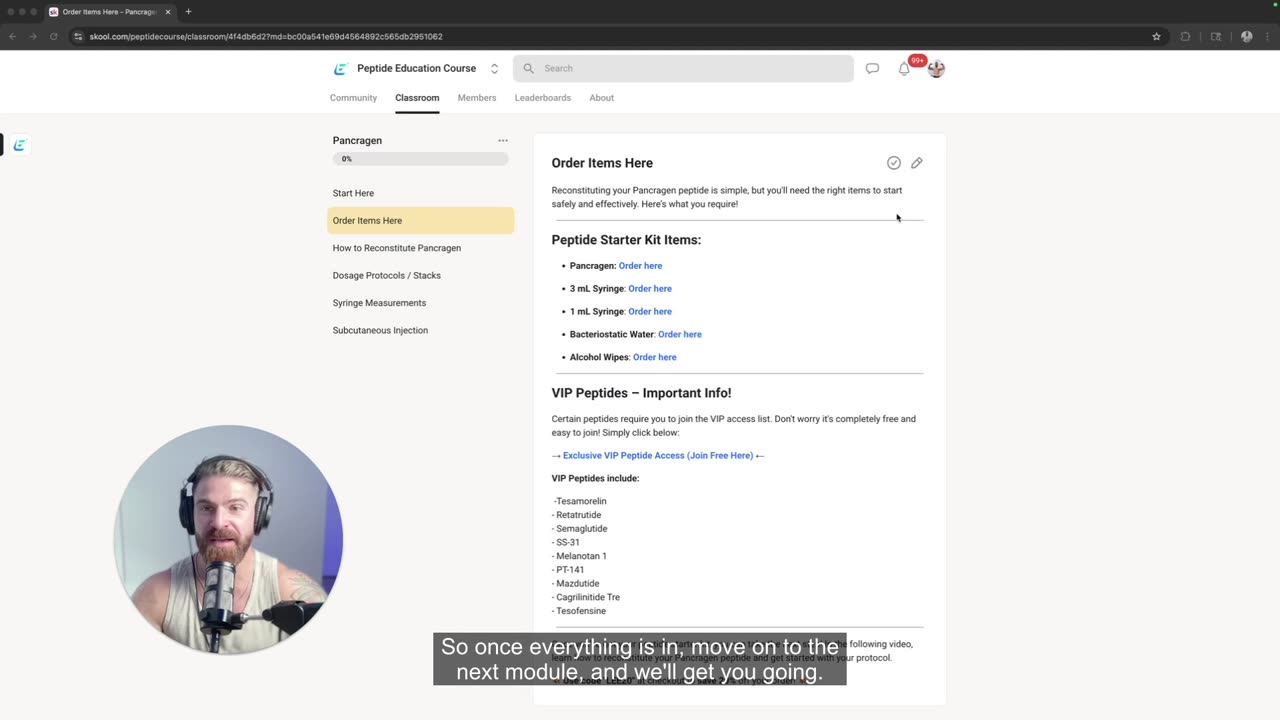Screen dimensions: 1280x720
Task: Bookmark page with the star icon
Action: point(1156,36)
